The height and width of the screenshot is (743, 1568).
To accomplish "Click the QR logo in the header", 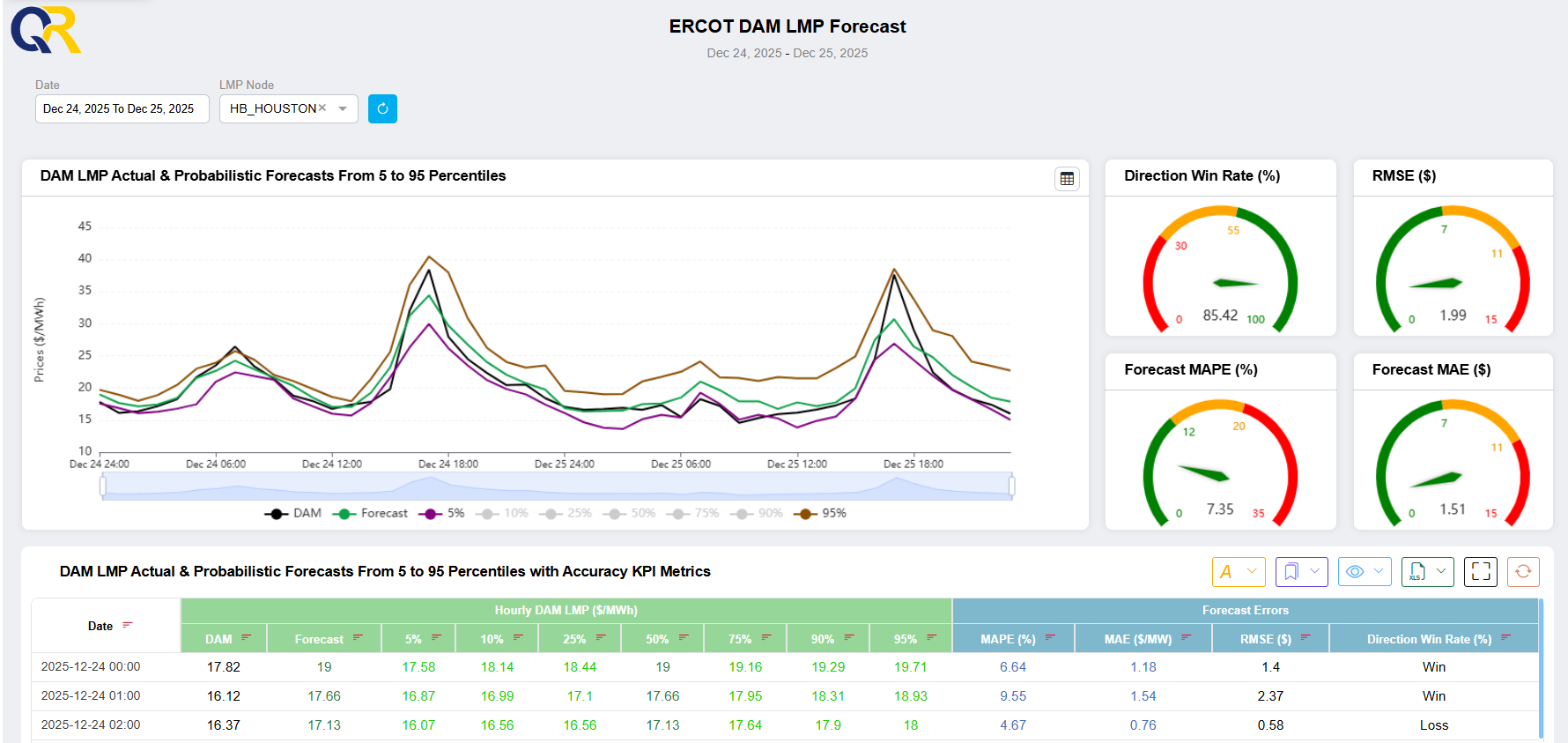I will click(46, 30).
